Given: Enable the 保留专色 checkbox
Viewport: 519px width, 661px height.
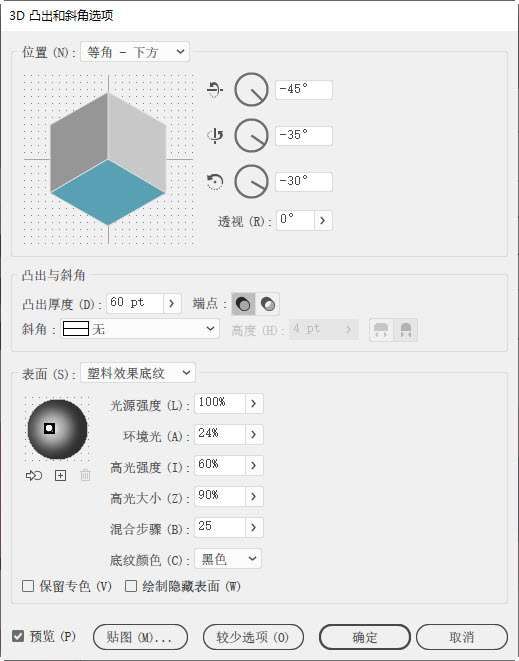Looking at the screenshot, I should [x=28, y=586].
